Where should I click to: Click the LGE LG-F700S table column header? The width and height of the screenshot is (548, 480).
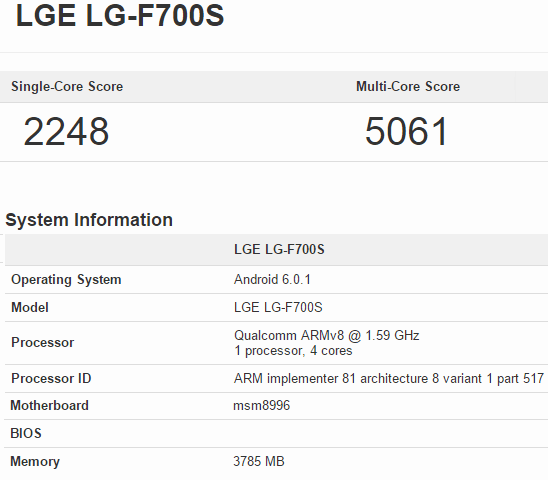point(279,249)
